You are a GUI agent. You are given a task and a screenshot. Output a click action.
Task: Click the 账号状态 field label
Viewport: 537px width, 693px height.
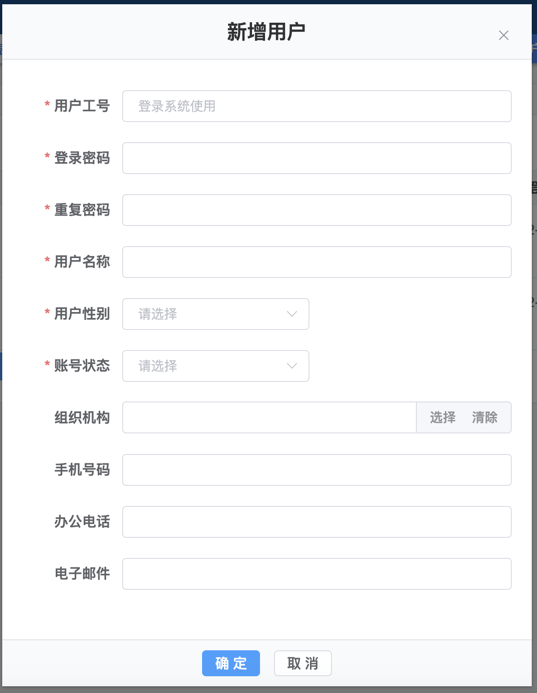[82, 366]
